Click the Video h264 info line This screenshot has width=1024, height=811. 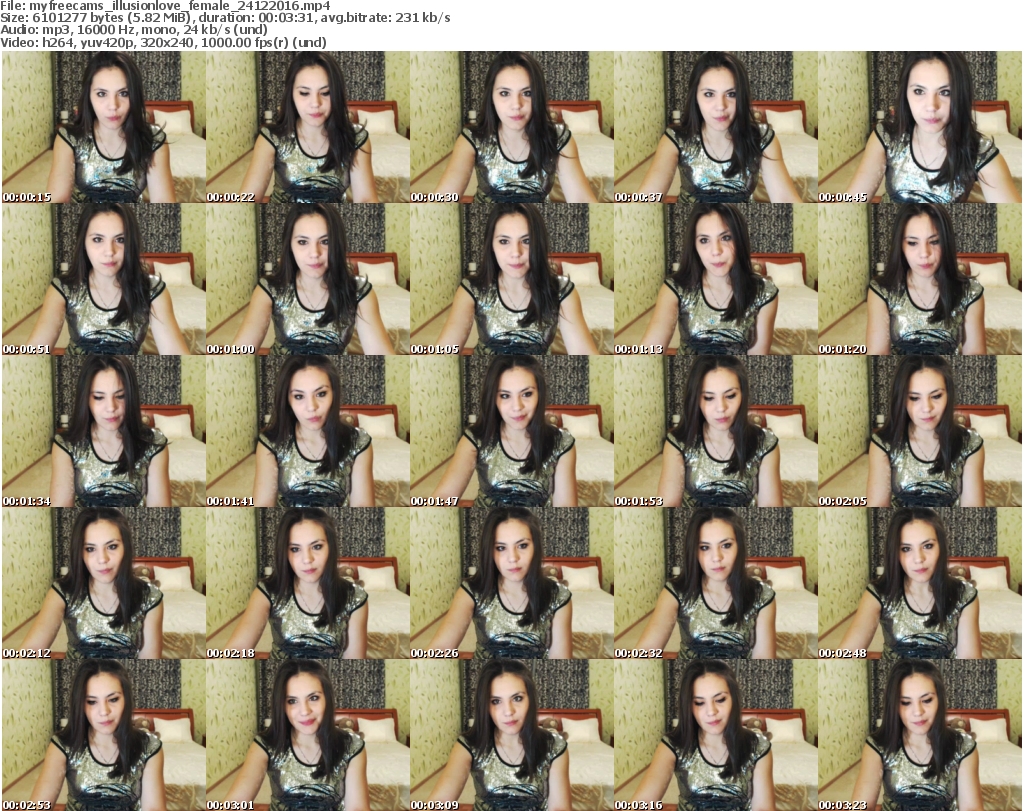[x=163, y=42]
